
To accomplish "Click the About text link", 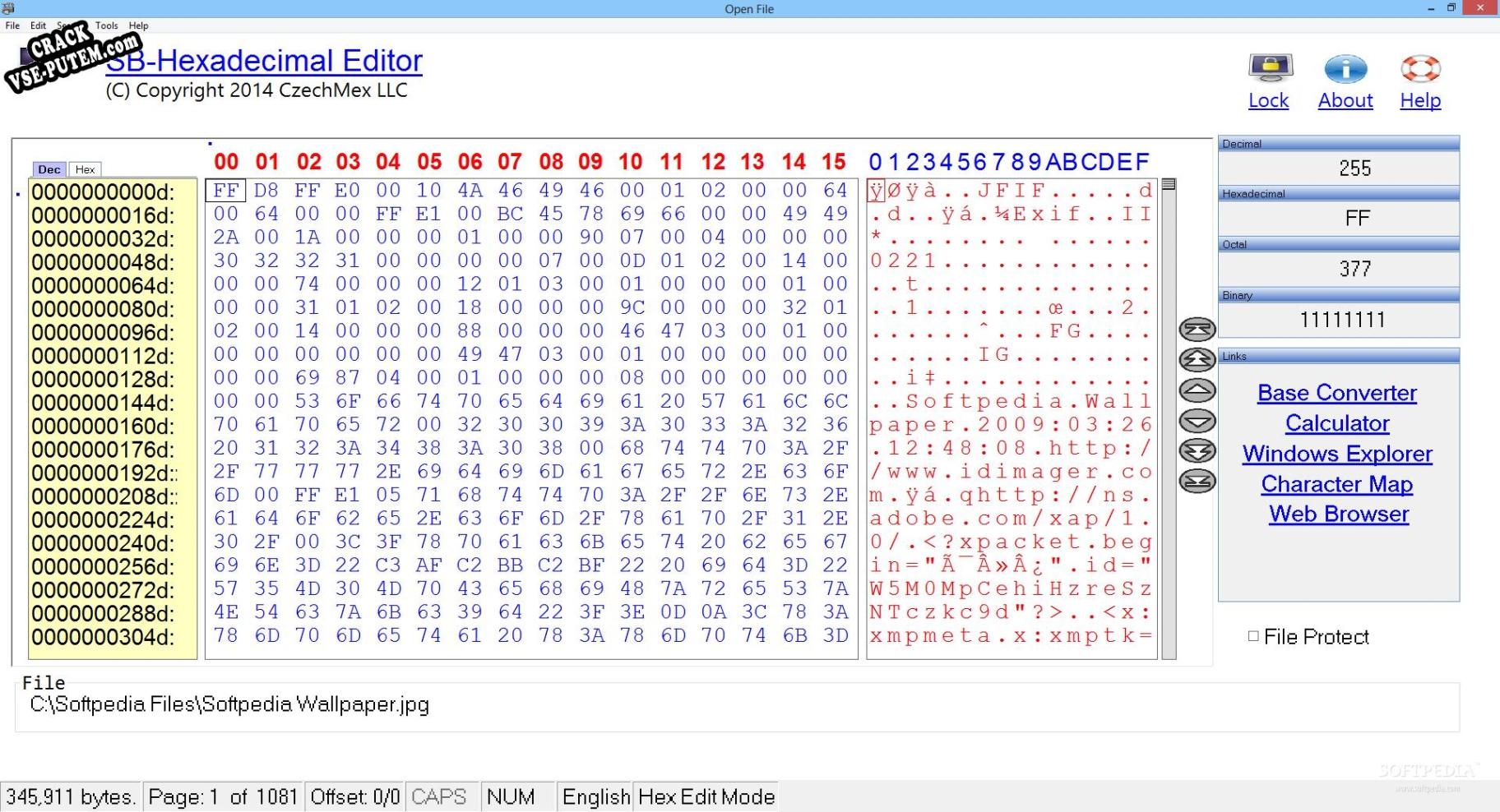I will 1345,100.
